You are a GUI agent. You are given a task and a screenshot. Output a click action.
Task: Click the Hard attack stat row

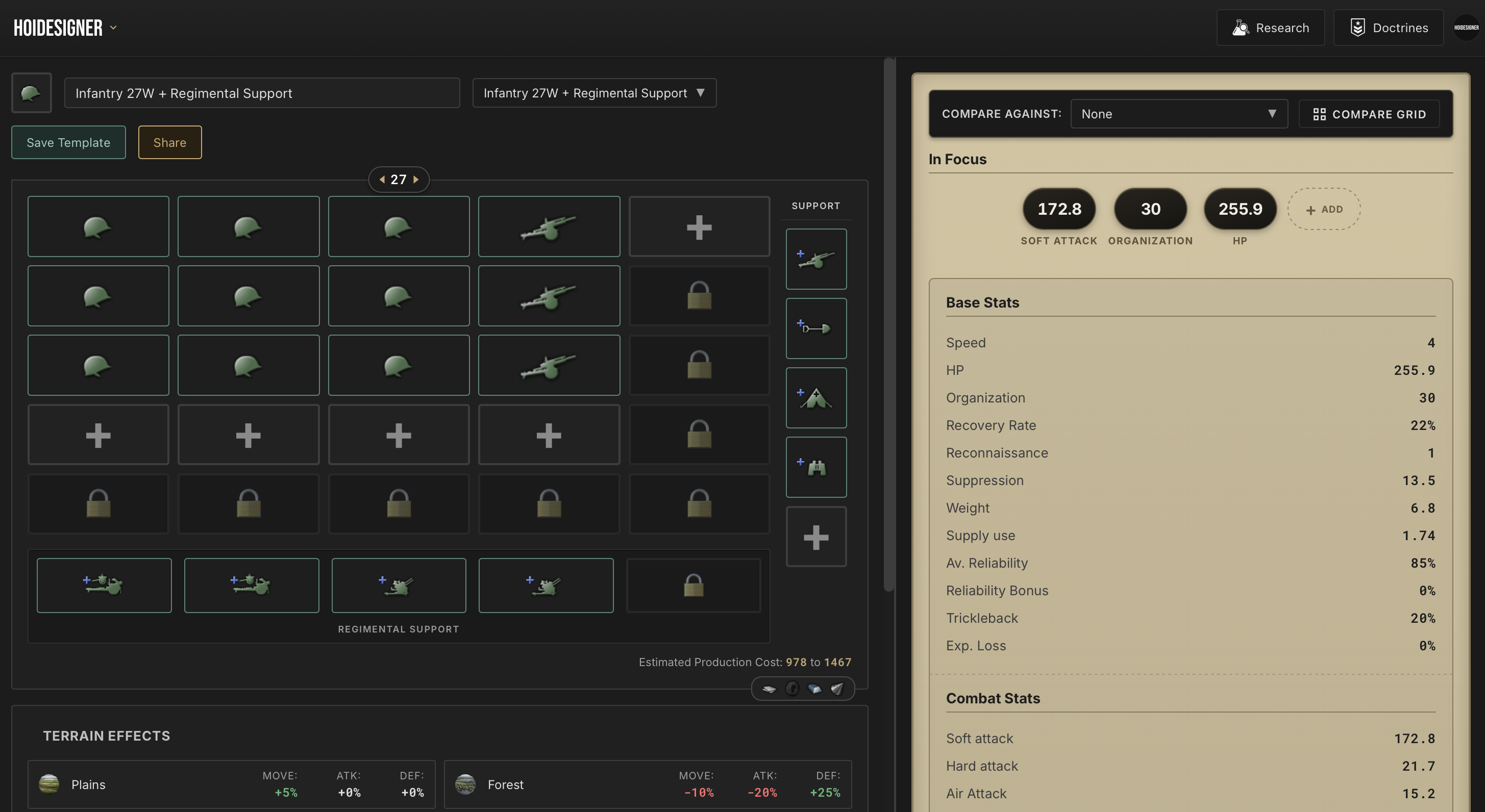[1191, 766]
